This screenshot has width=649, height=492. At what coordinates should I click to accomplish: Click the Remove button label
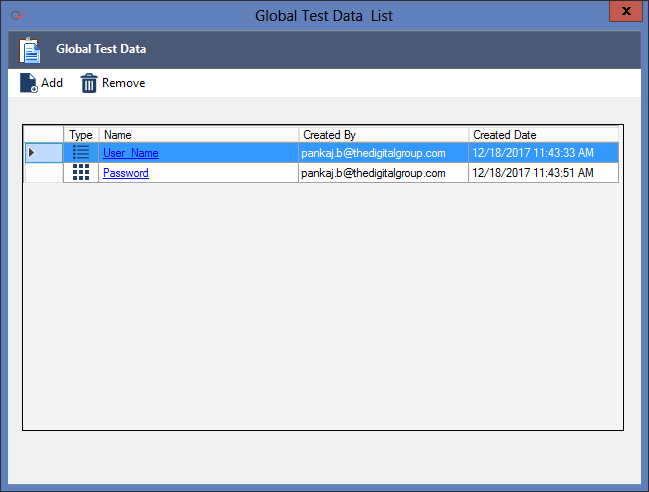click(124, 83)
